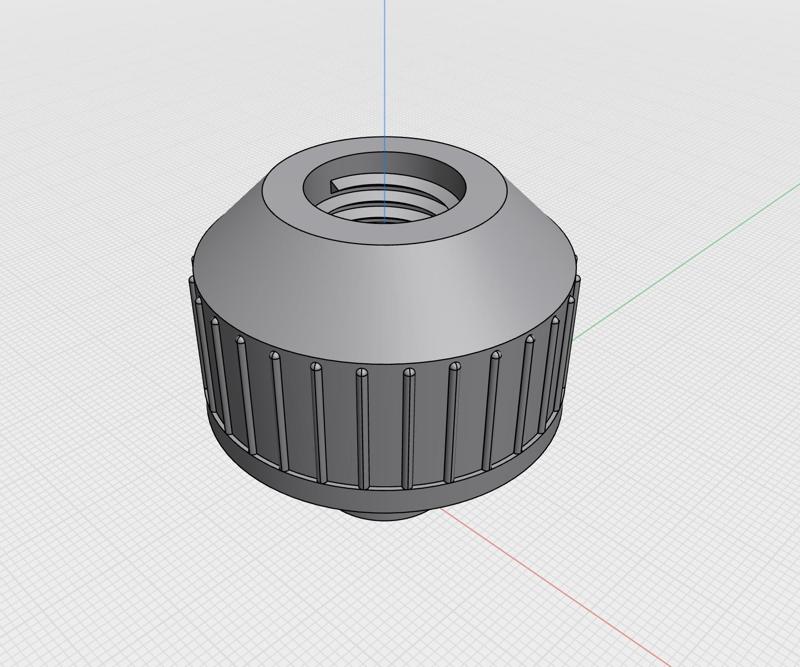Select the conical top face of the knob

(383, 286)
